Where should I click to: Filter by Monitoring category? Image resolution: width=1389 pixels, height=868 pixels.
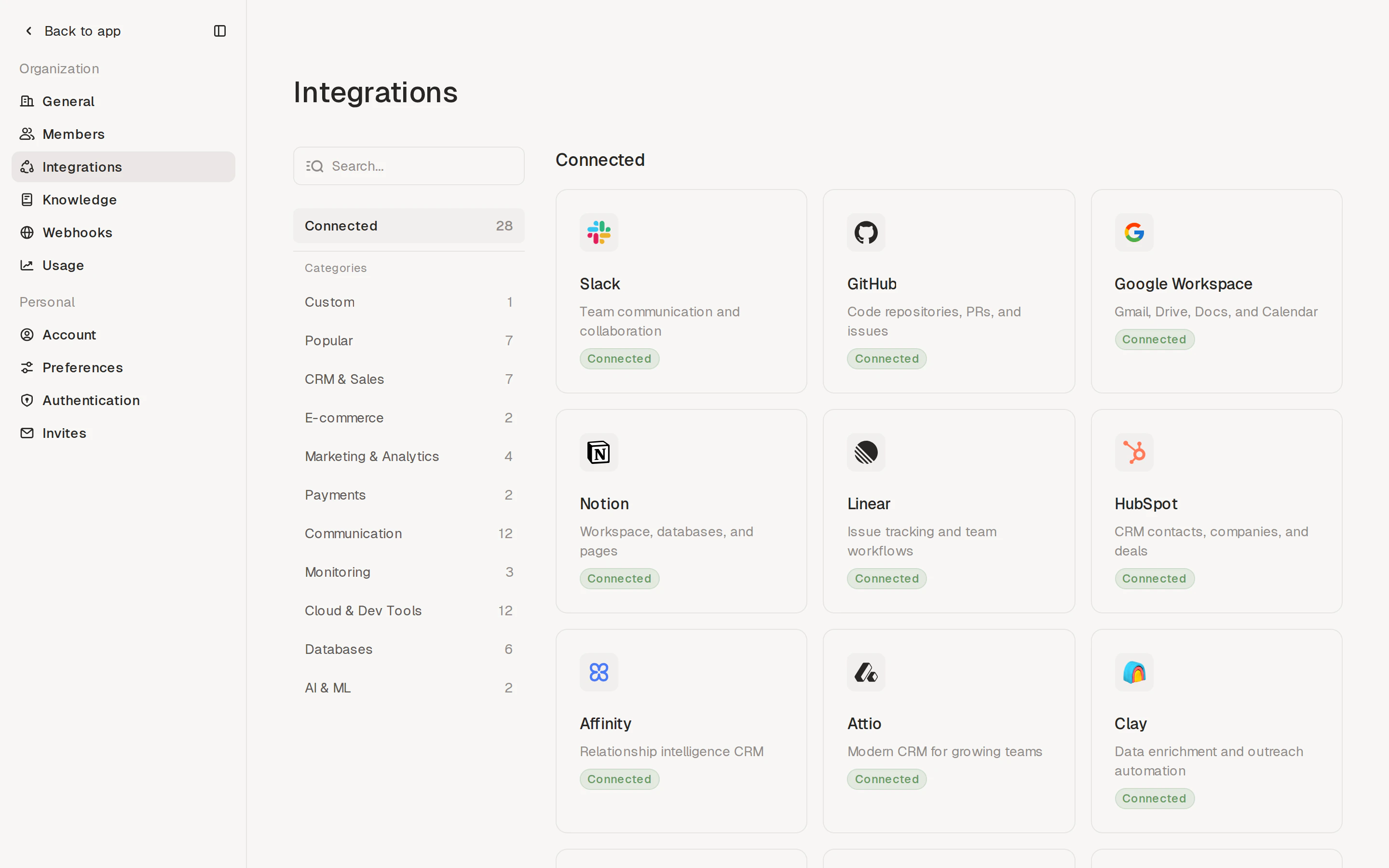tap(409, 572)
